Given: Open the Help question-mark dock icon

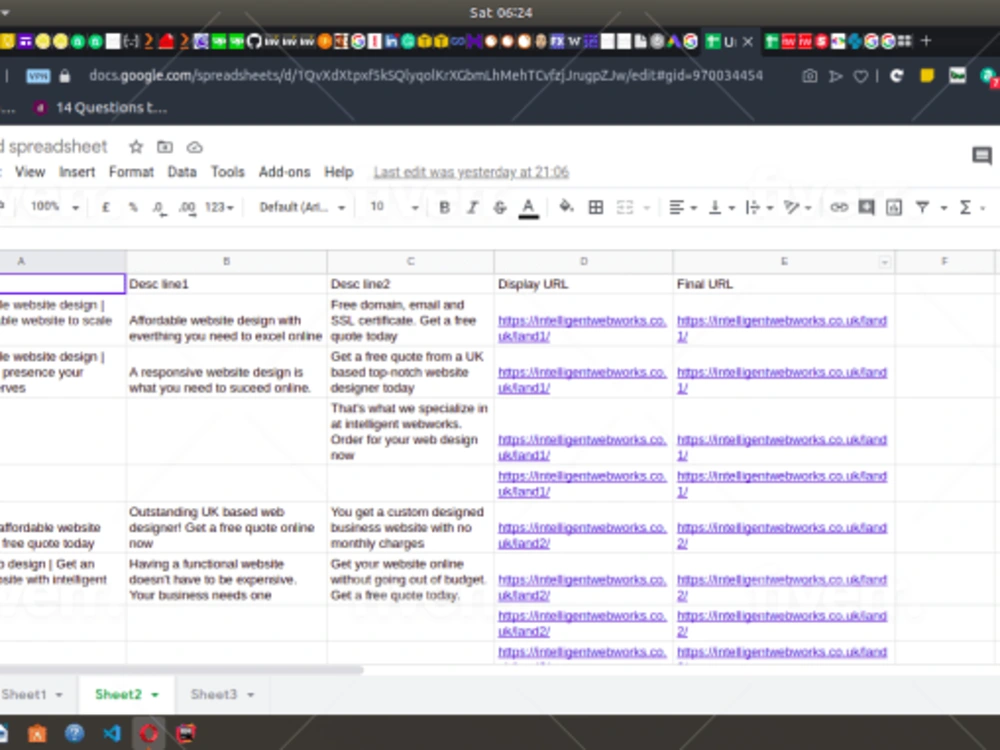Looking at the screenshot, I should 75,733.
